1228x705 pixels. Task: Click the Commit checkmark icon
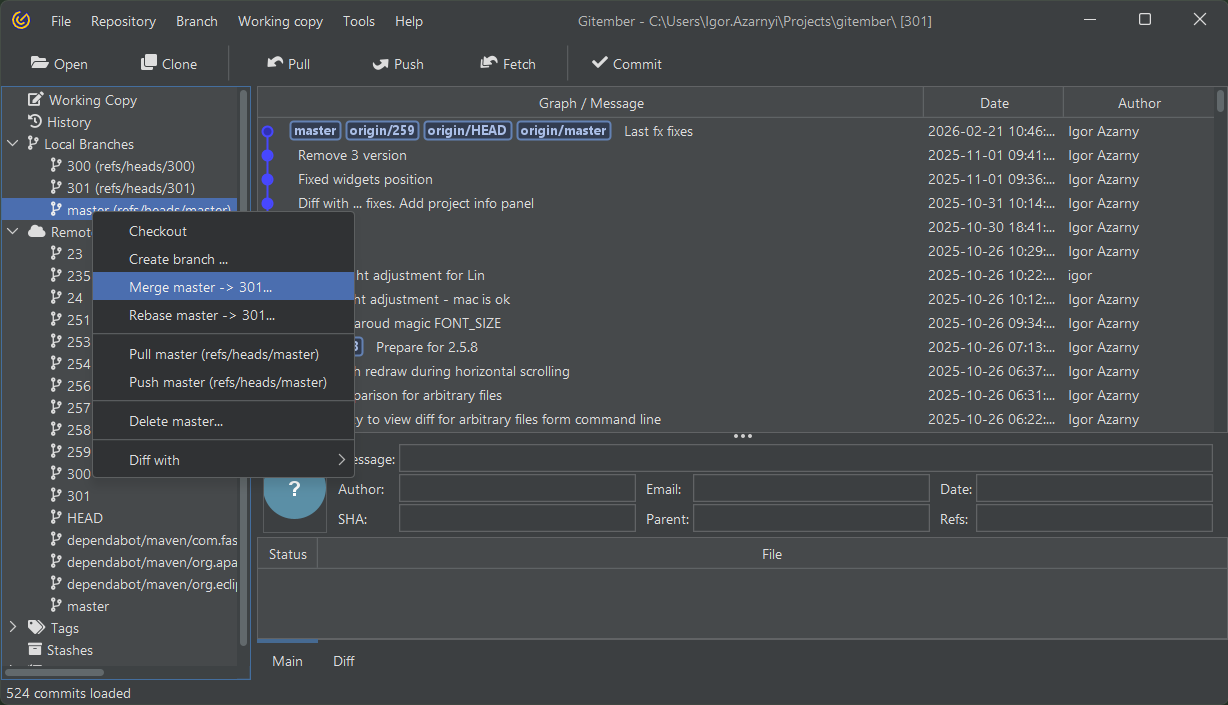pos(600,63)
